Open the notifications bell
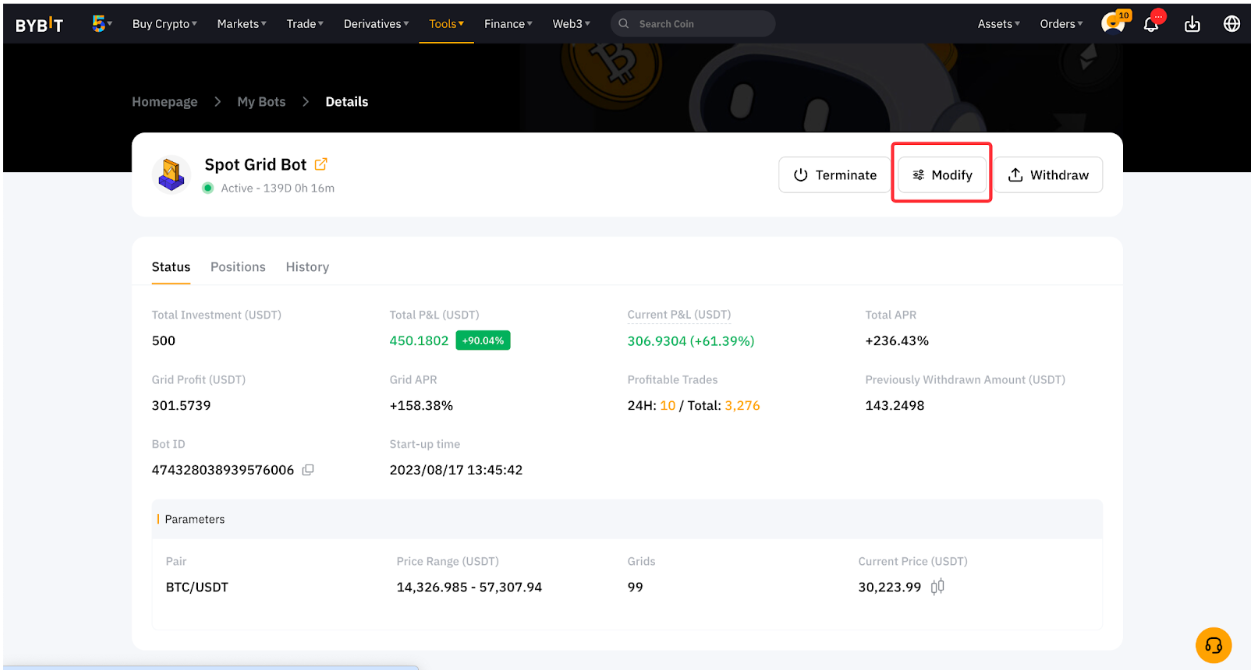The image size is (1252, 670). [1153, 24]
